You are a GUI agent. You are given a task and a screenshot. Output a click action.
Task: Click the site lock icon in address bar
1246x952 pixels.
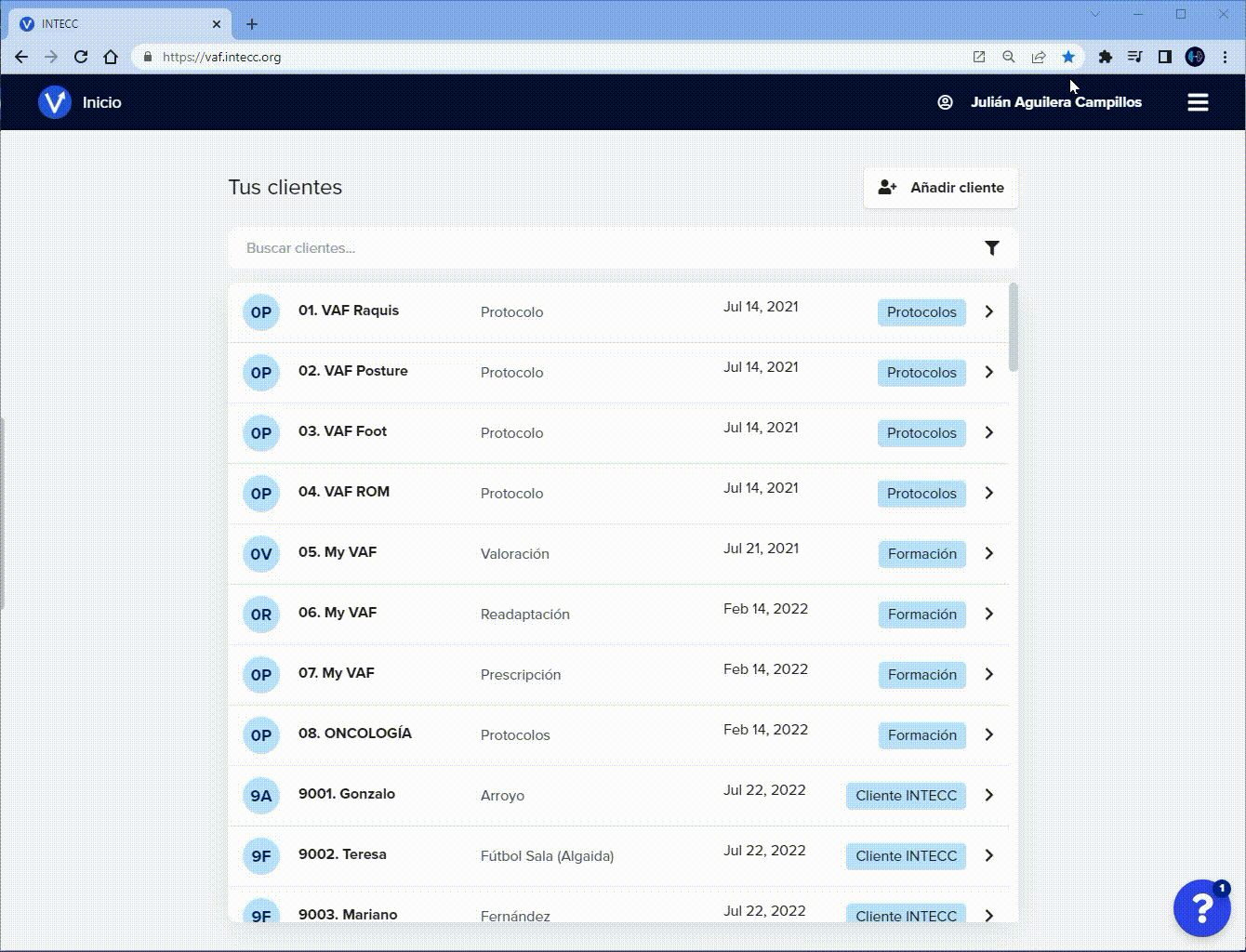pos(147,57)
